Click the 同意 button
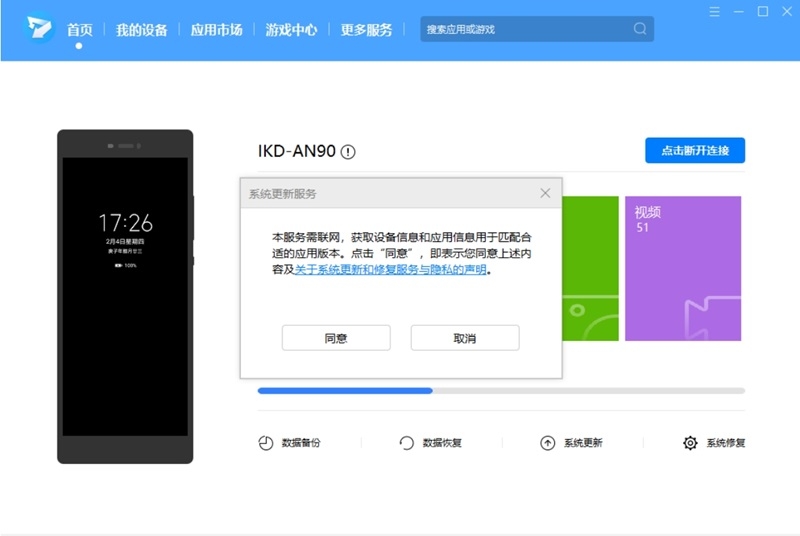This screenshot has width=800, height=536. (x=336, y=338)
